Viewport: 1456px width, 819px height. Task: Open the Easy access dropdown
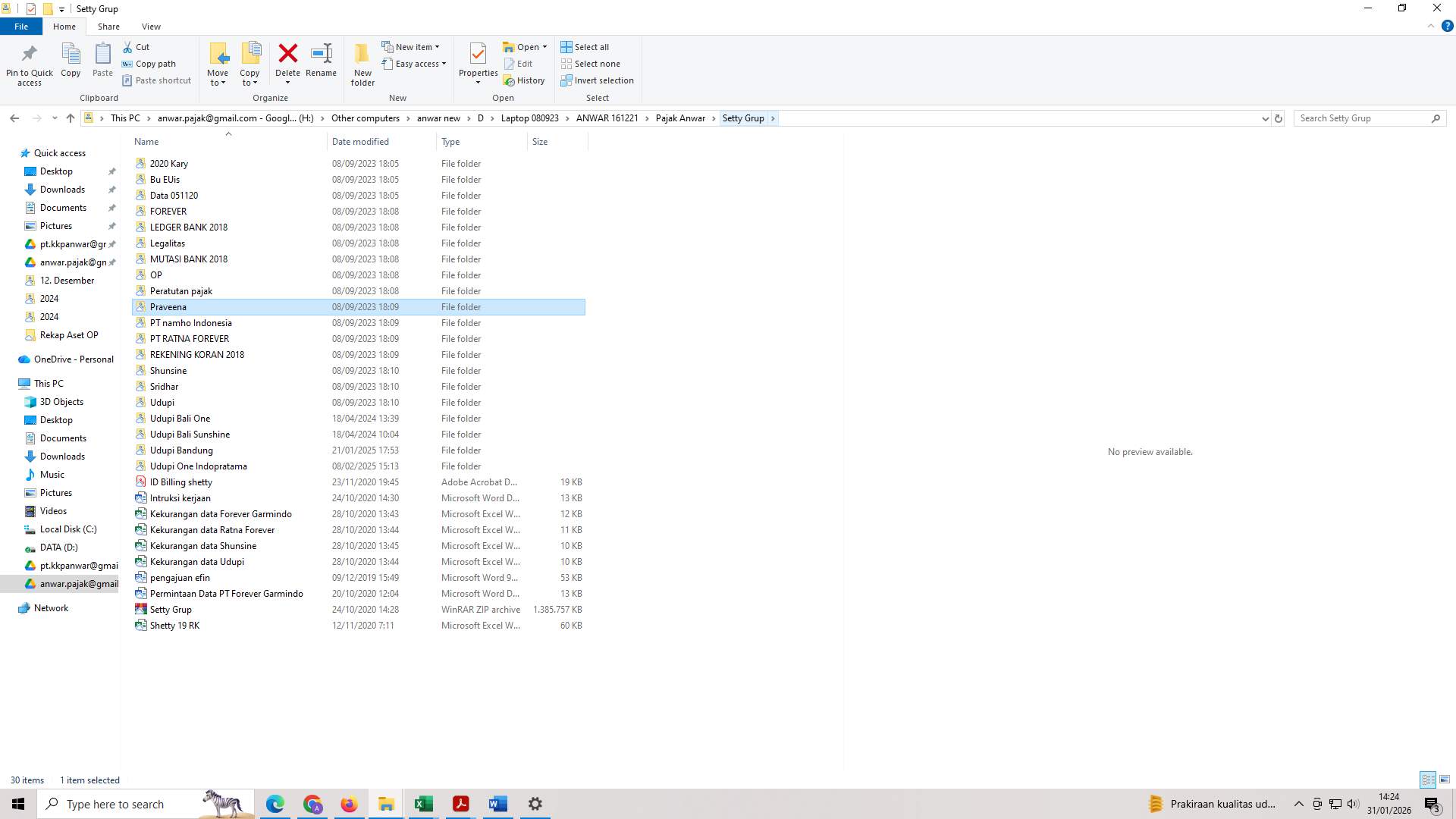click(x=415, y=64)
